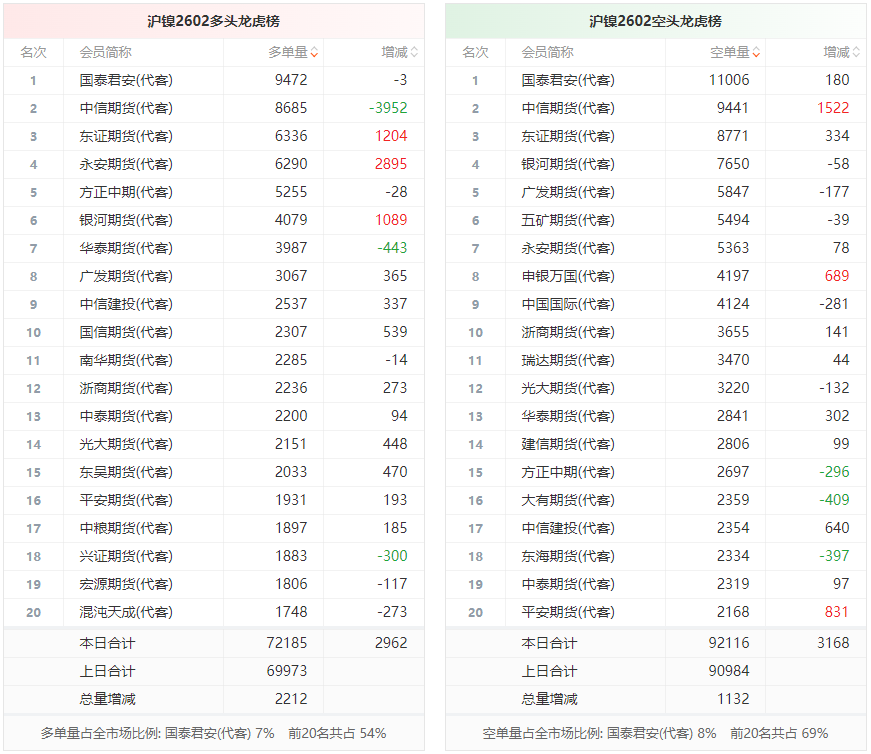Viewport: 871px width, 754px height.
Task: Click long volume value 9472
Action: 291,80
